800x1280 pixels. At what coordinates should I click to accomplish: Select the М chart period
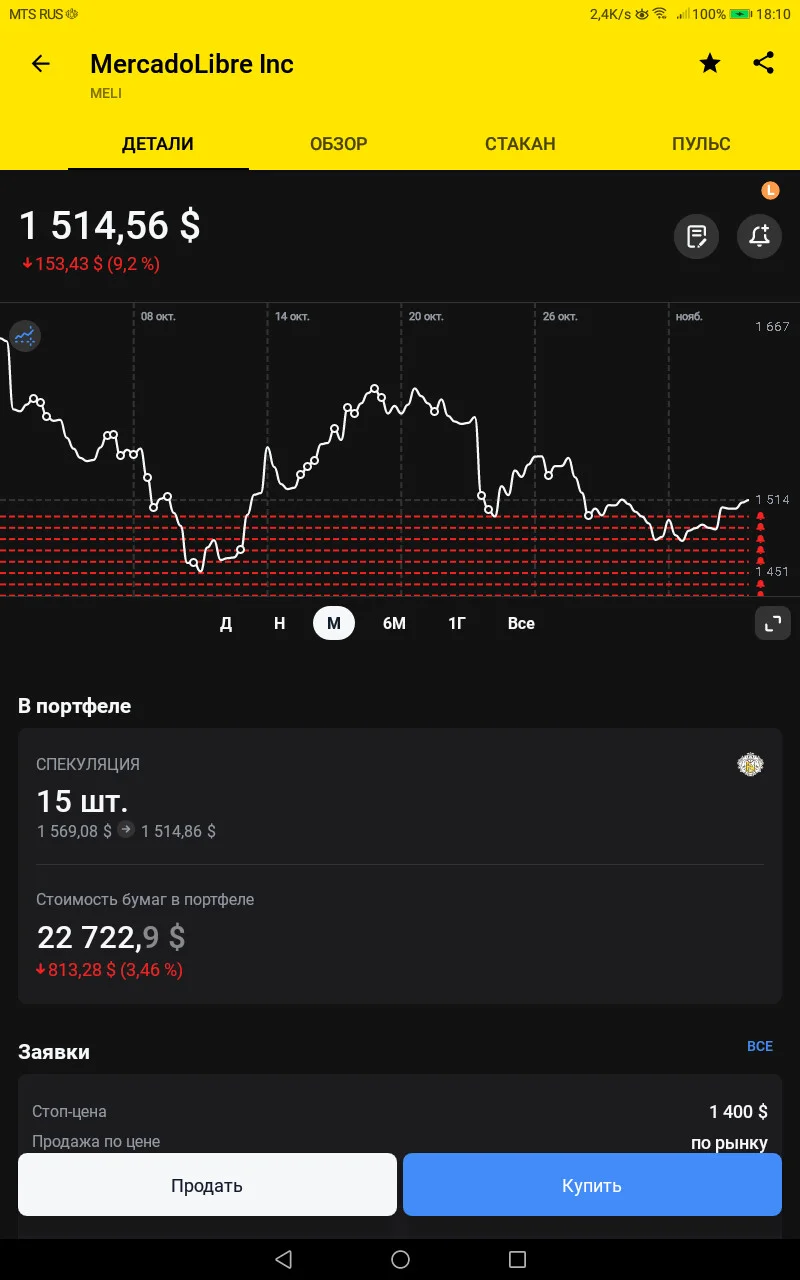coord(334,623)
